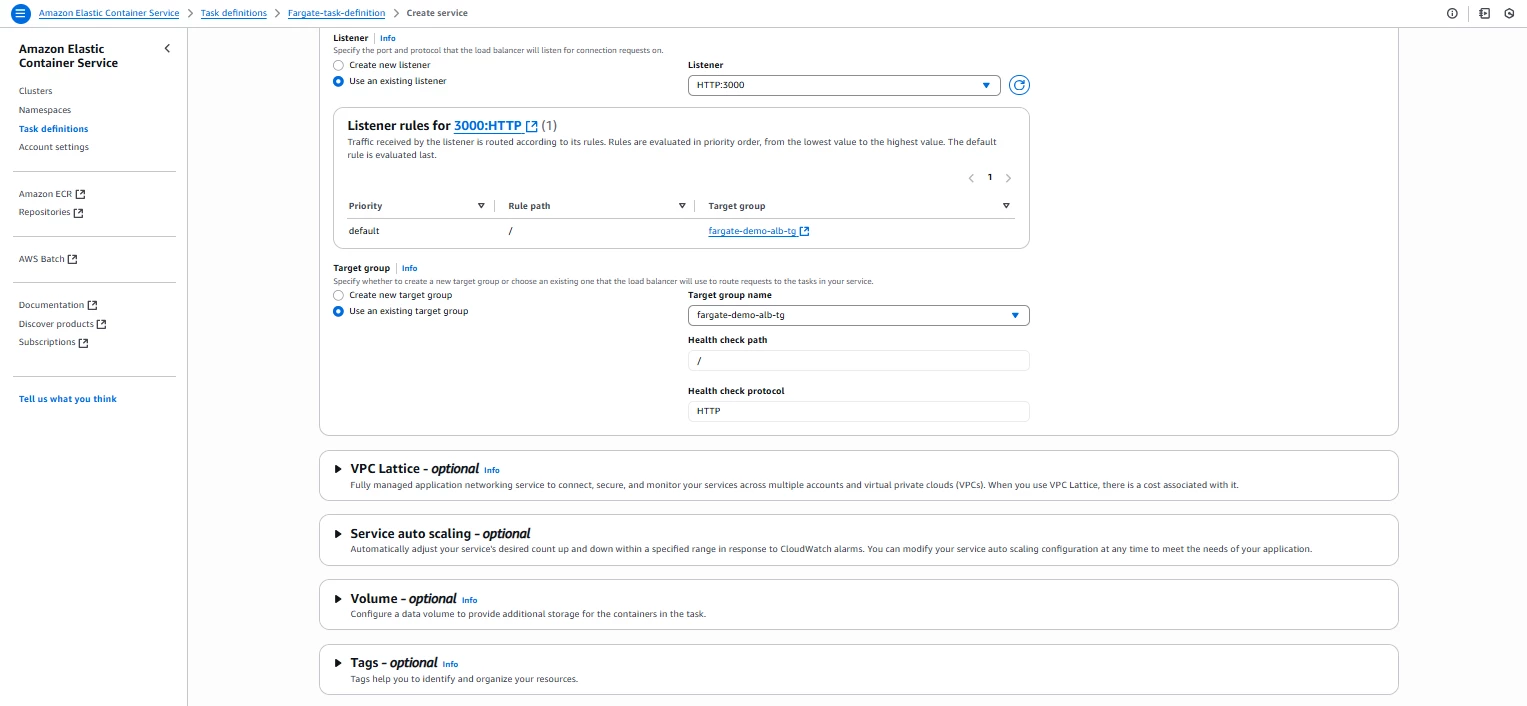Viewport: 1527px width, 706px height.
Task: Open the Listener HTTP:3000 dropdown
Action: (844, 85)
